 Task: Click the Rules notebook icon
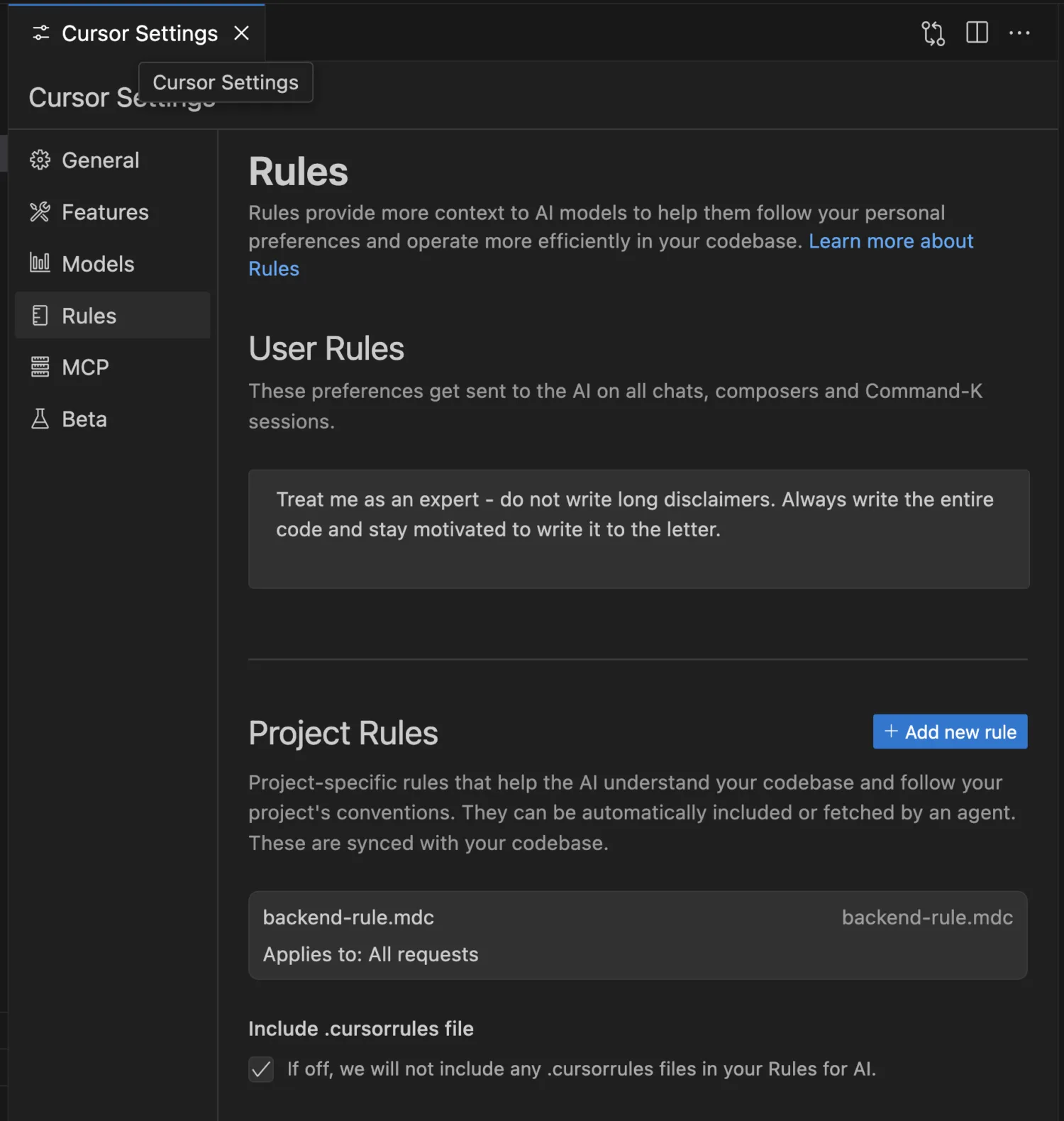pos(40,316)
